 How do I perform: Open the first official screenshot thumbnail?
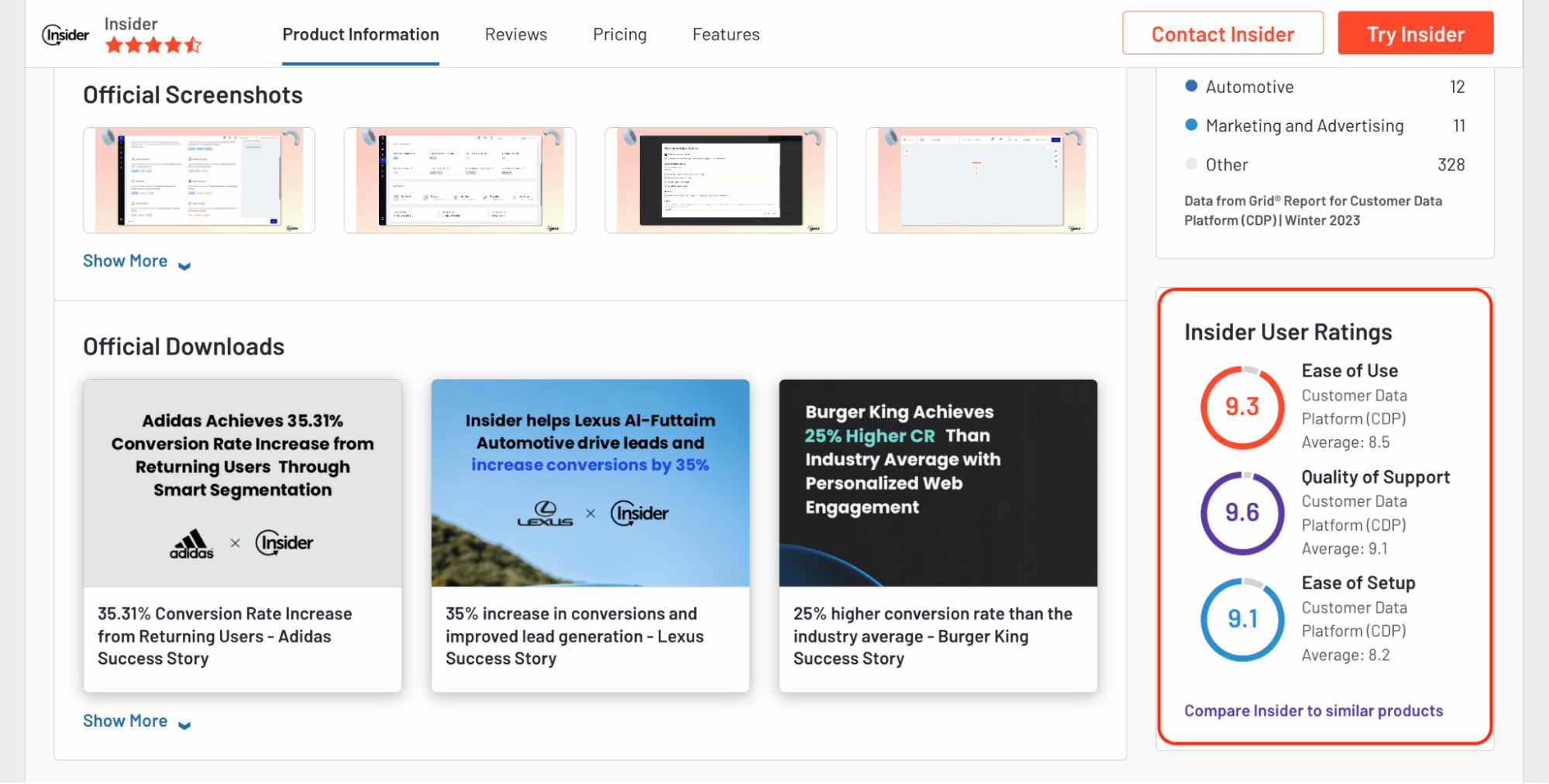198,180
